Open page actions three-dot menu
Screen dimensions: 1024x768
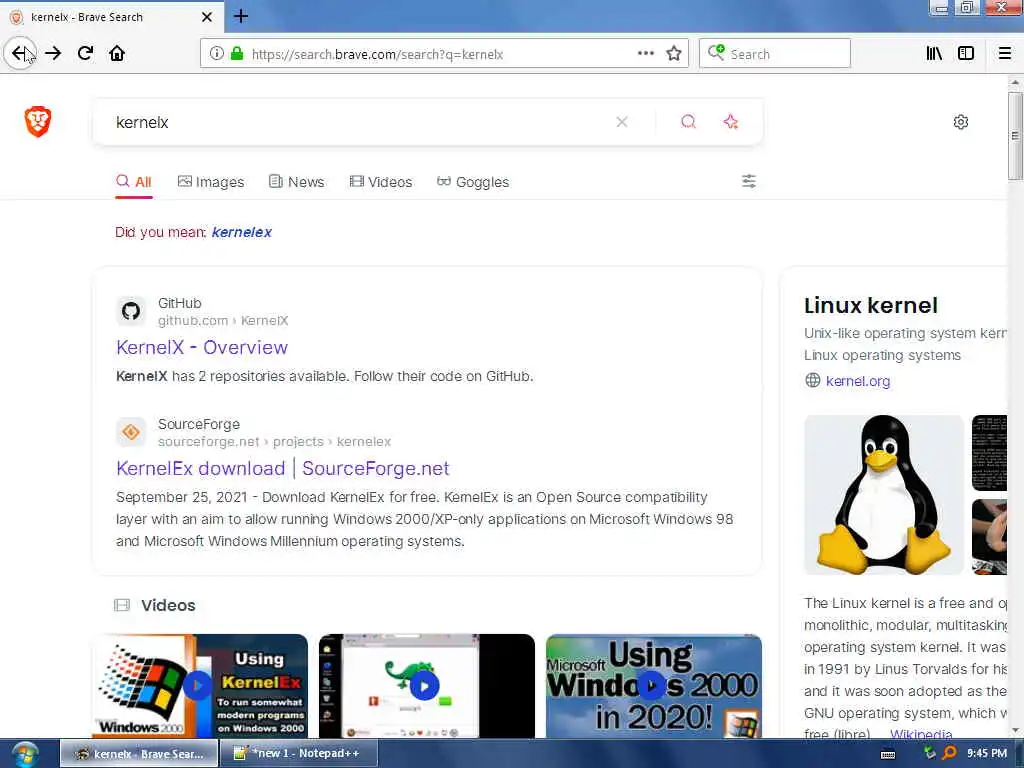(x=645, y=54)
